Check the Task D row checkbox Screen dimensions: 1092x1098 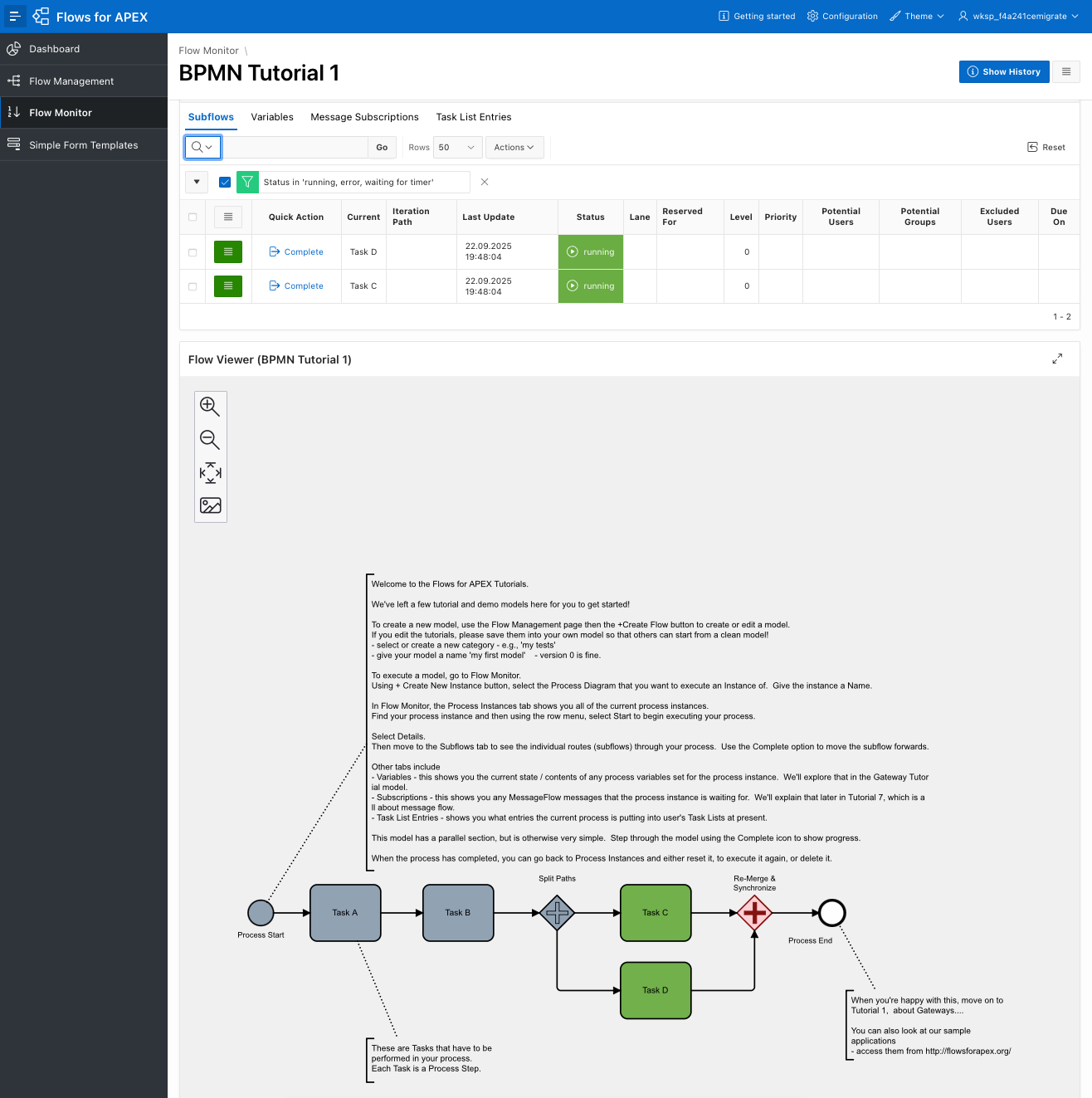coord(193,252)
